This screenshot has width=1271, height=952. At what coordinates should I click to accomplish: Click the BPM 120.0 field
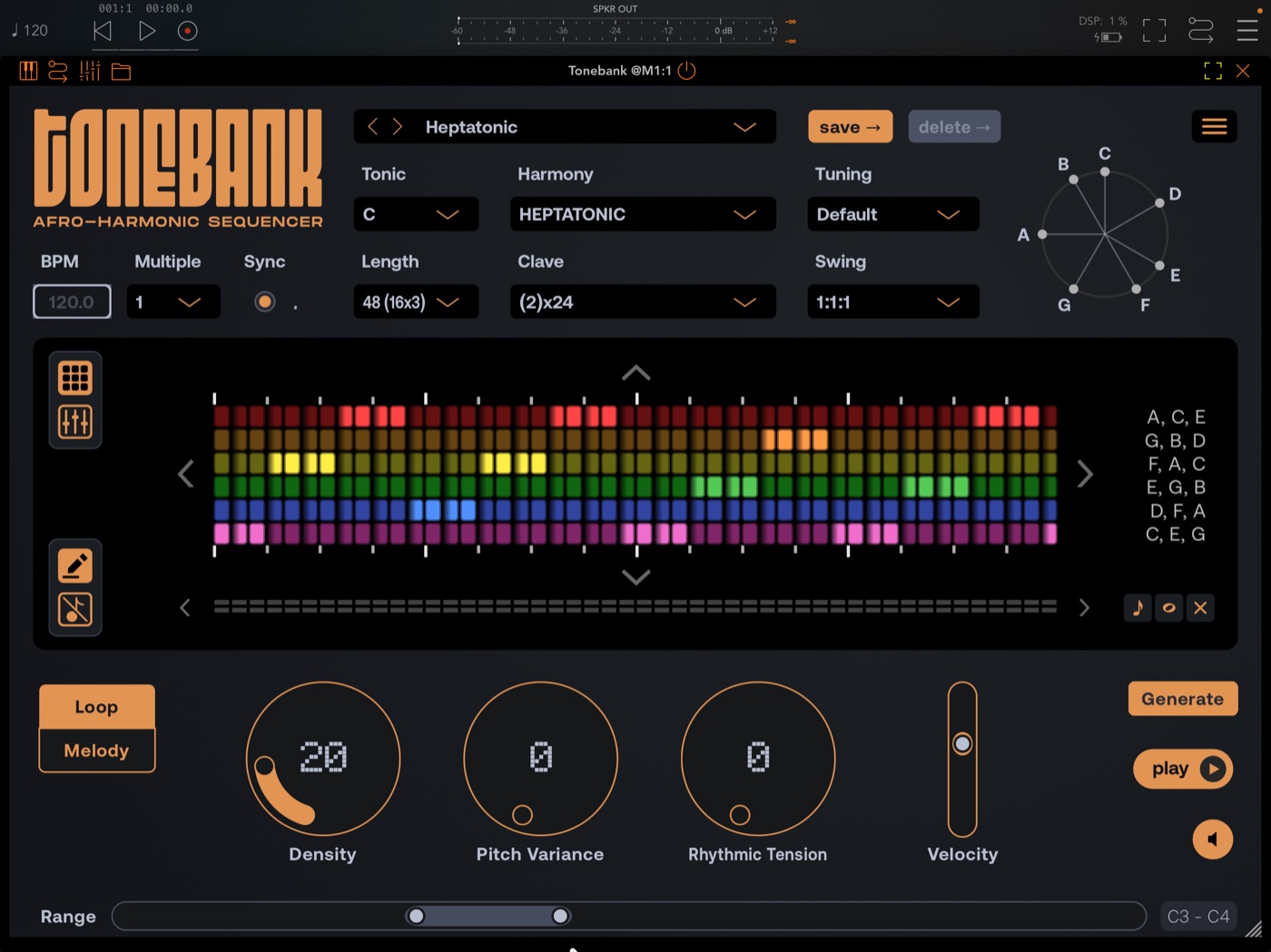point(72,302)
